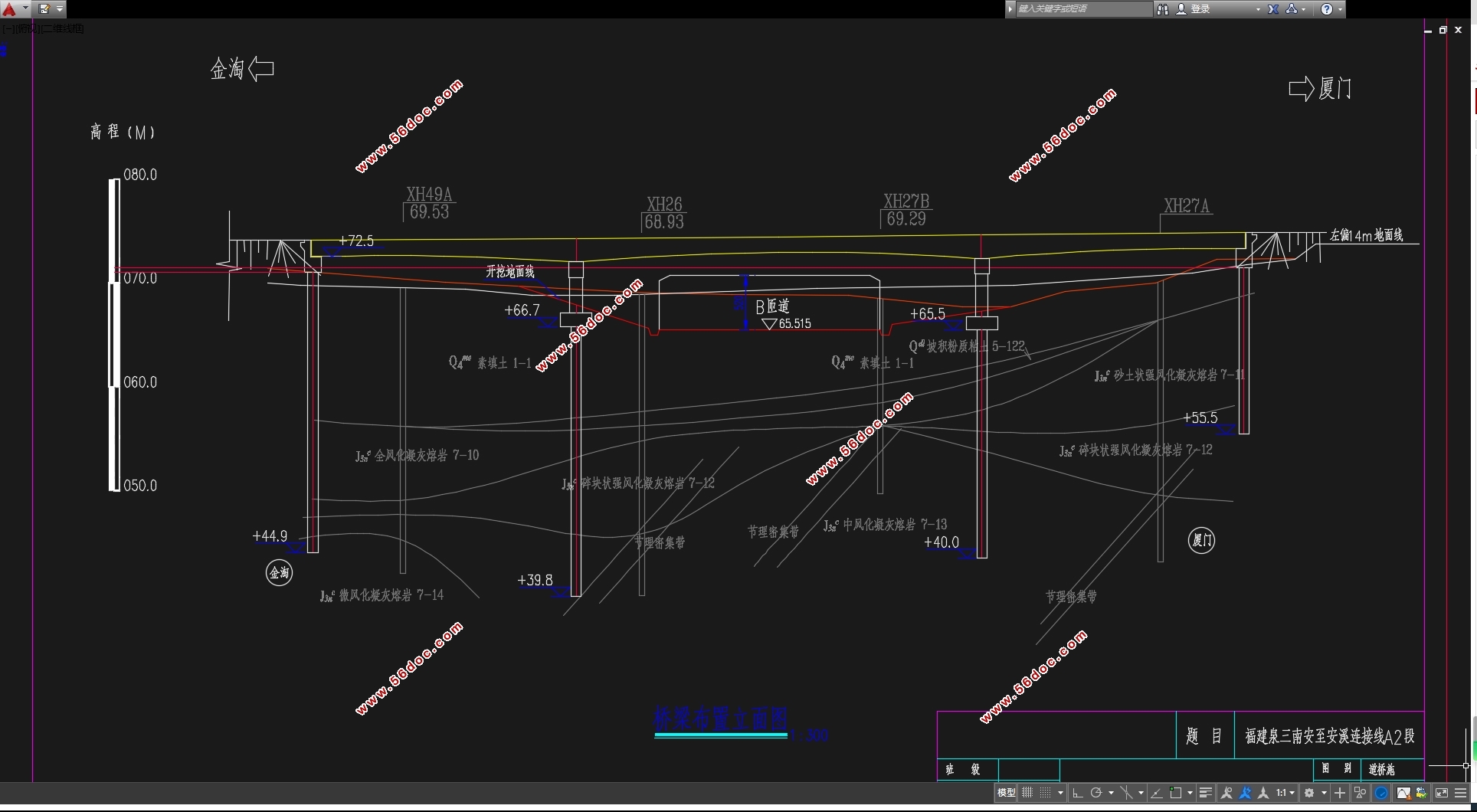Click the Autodesk 360 triangle icon
Screen dimensions: 1477x812
pos(1292,8)
